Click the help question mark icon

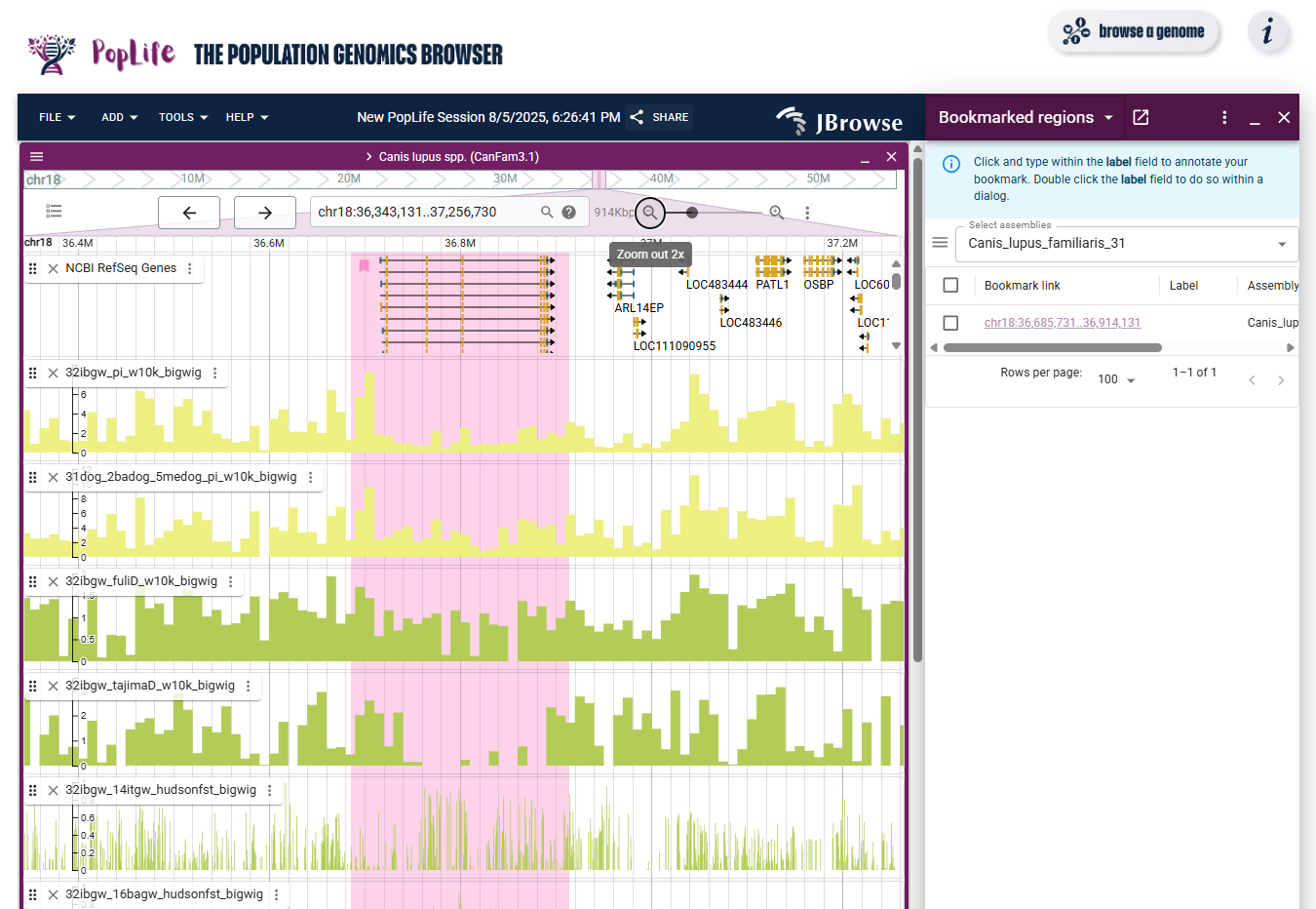(x=569, y=213)
